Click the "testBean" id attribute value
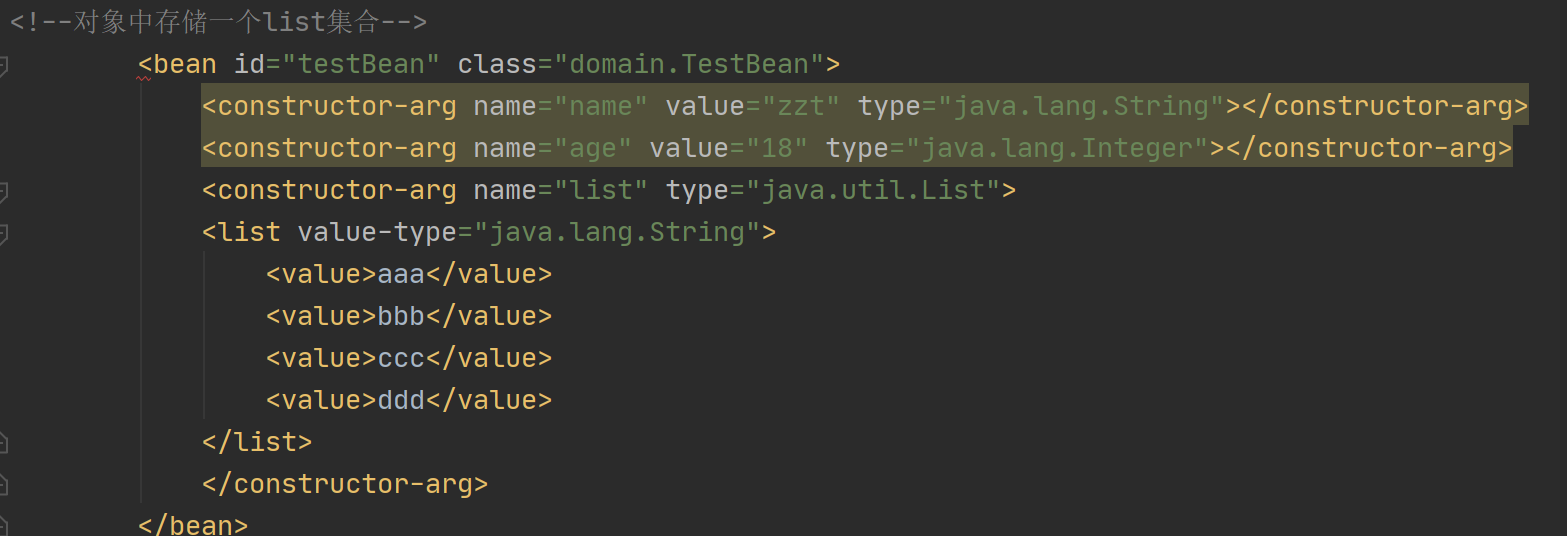 pyautogui.click(x=362, y=65)
